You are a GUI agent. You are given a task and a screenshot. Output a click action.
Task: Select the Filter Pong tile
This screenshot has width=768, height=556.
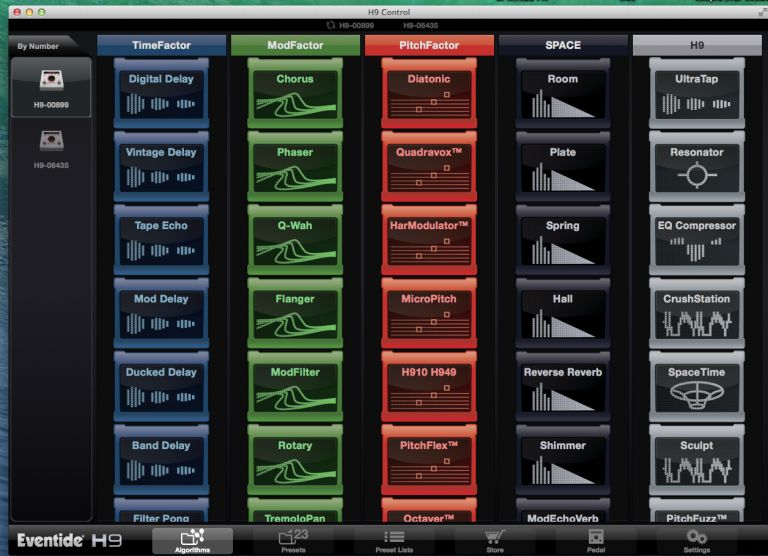click(x=161, y=511)
